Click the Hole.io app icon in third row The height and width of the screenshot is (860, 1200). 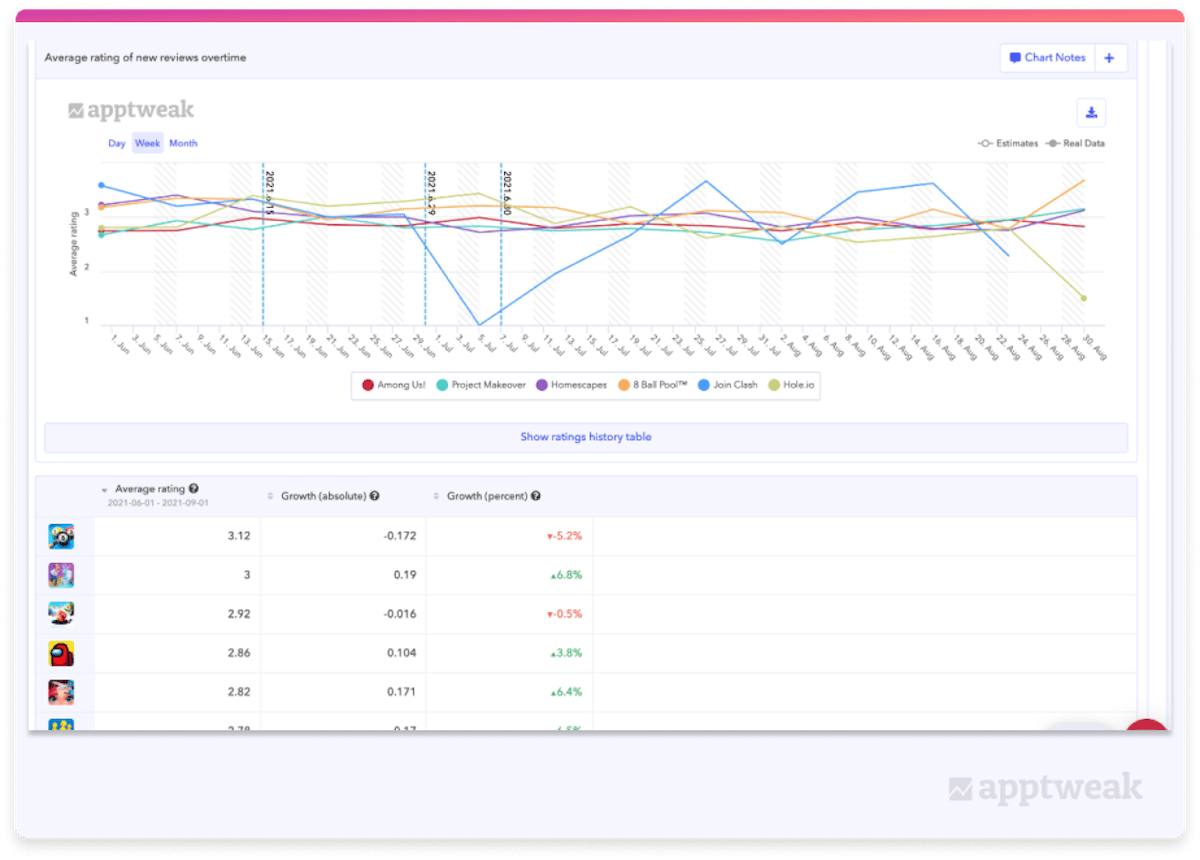click(x=61, y=614)
